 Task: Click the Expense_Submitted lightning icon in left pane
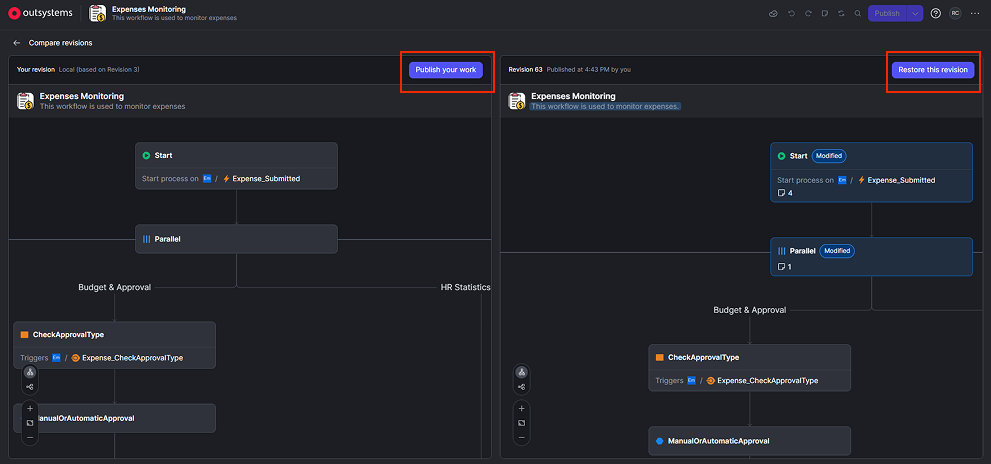[x=226, y=179]
